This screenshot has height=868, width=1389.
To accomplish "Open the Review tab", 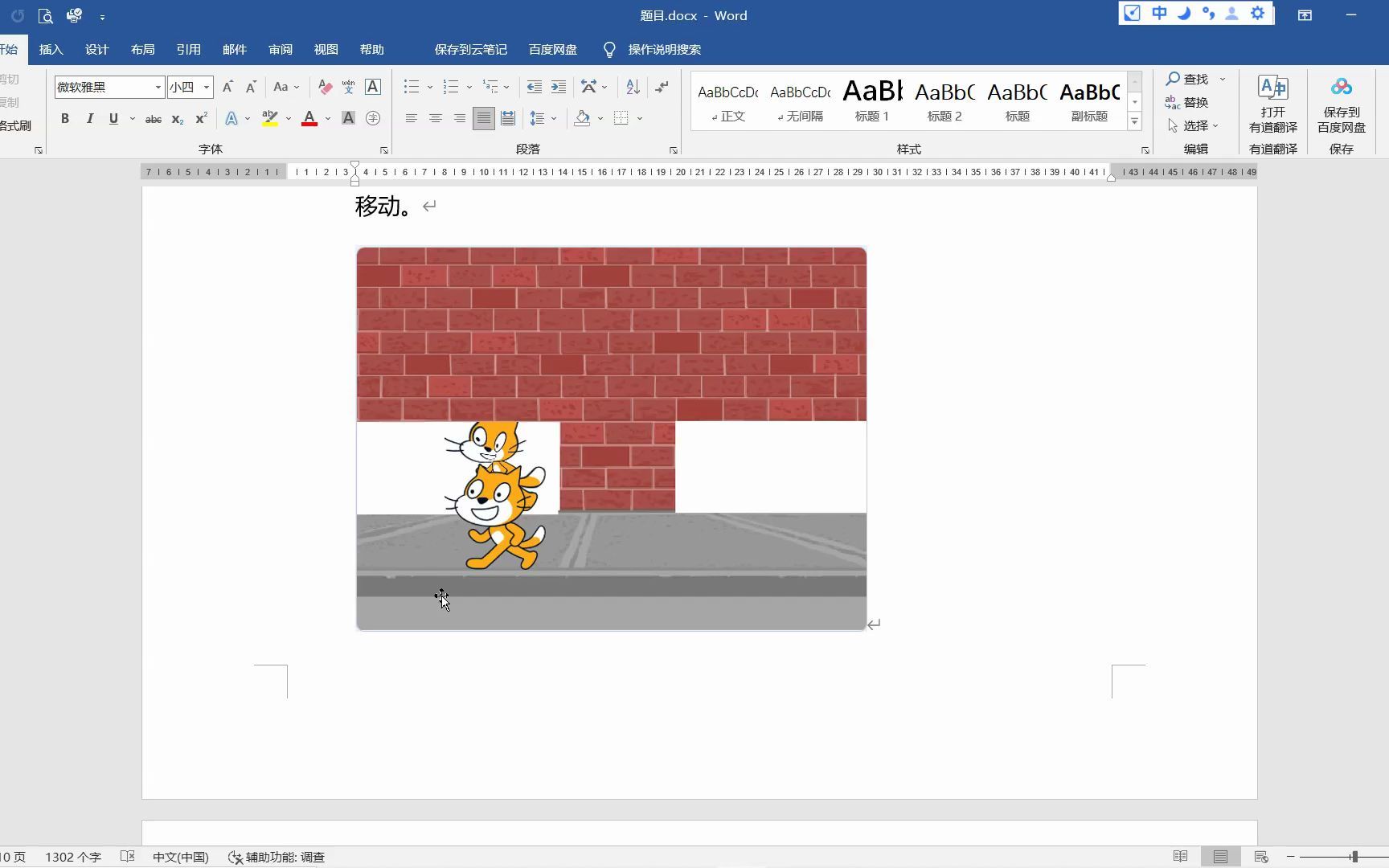I will point(280,49).
